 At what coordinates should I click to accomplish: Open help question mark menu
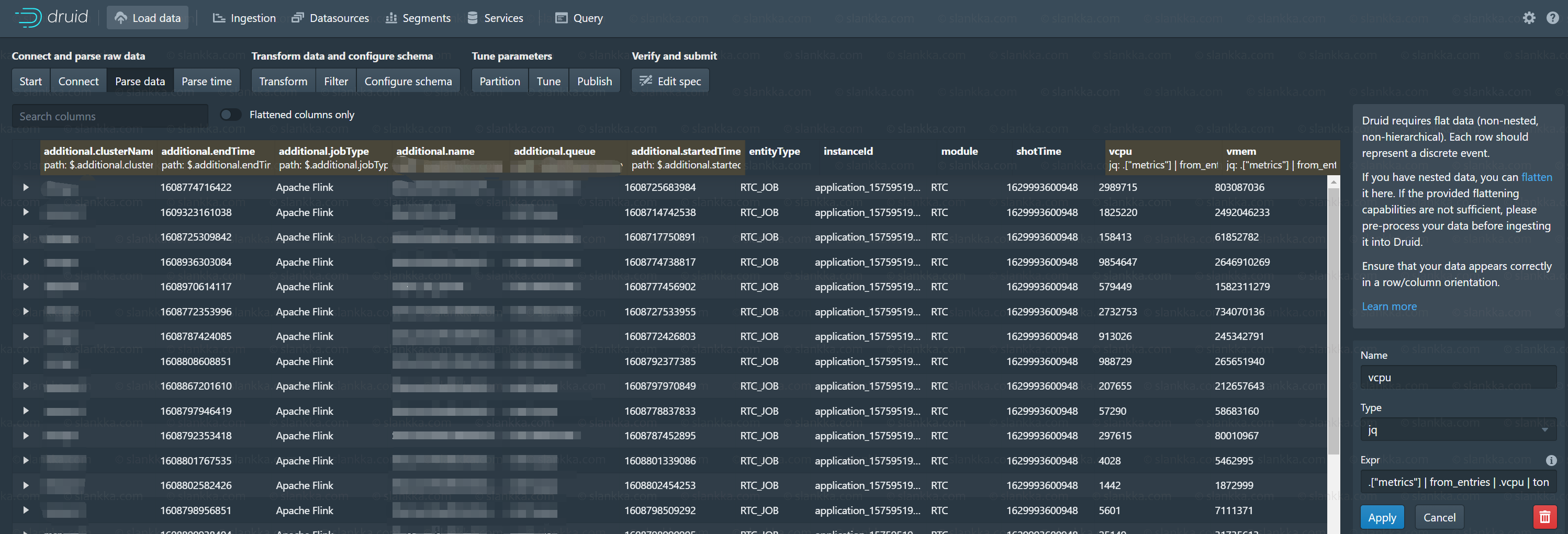(1553, 18)
